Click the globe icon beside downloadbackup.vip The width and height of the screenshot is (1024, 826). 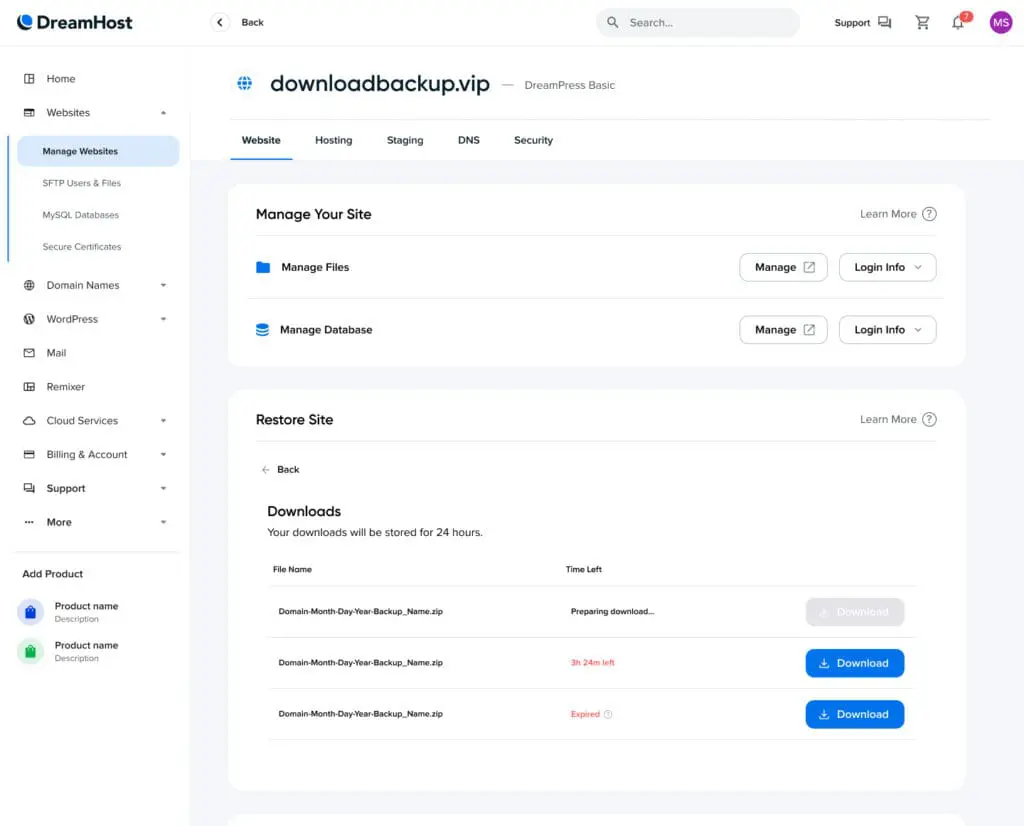(x=245, y=84)
